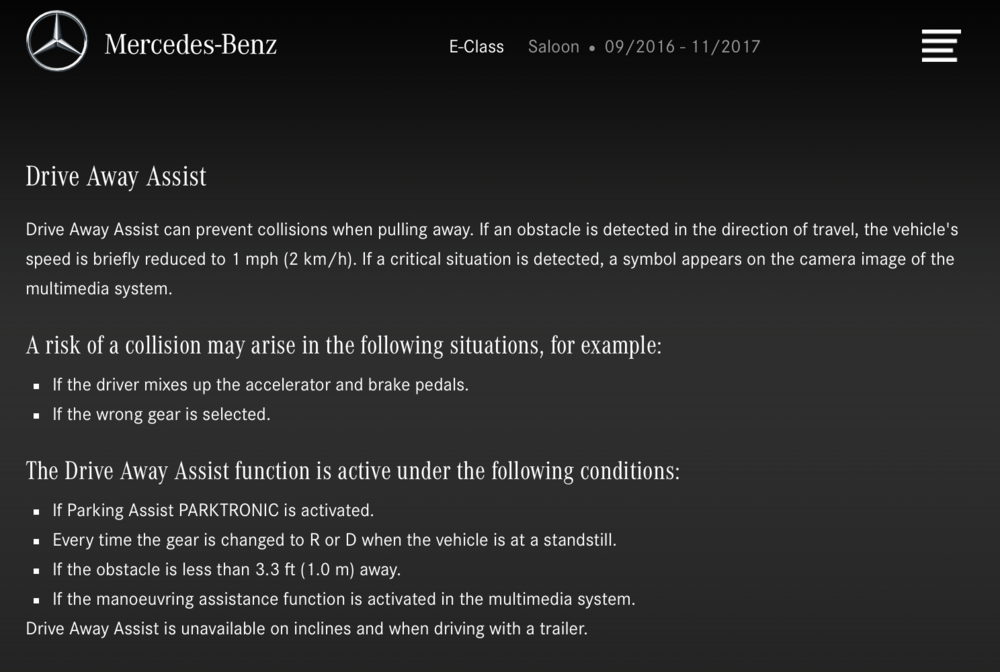Screen dimensions: 1000x672
Task: Click the Mercedes-Benz star logo
Action: (x=57, y=43)
